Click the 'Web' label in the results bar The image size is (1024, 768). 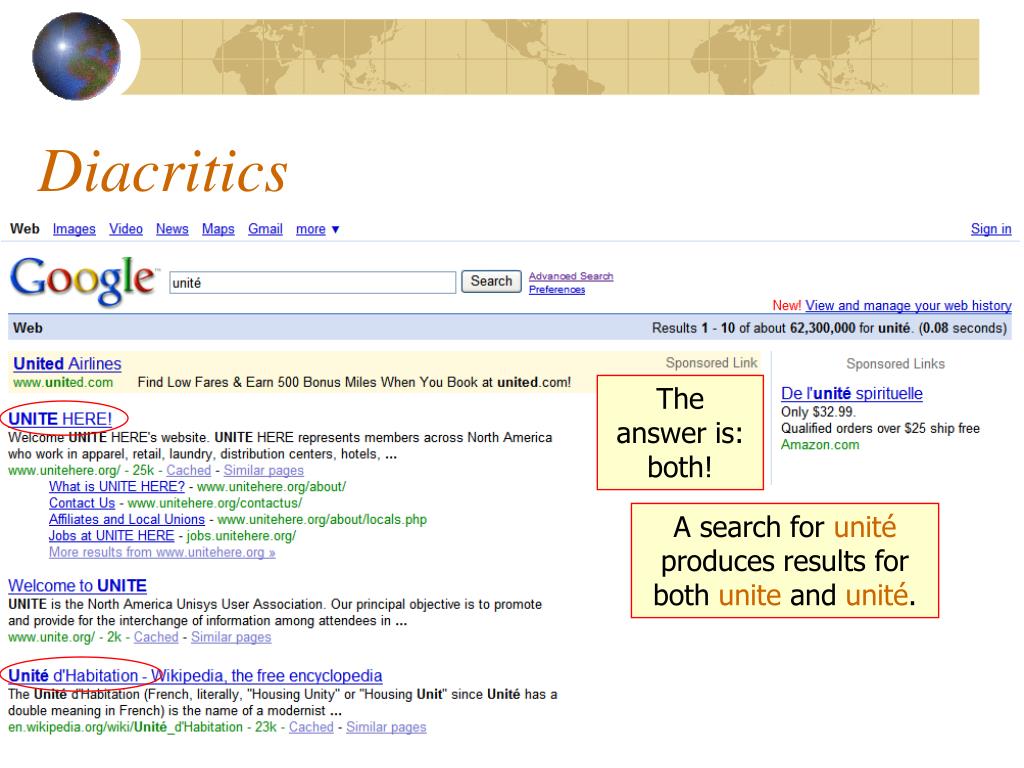[x=27, y=328]
